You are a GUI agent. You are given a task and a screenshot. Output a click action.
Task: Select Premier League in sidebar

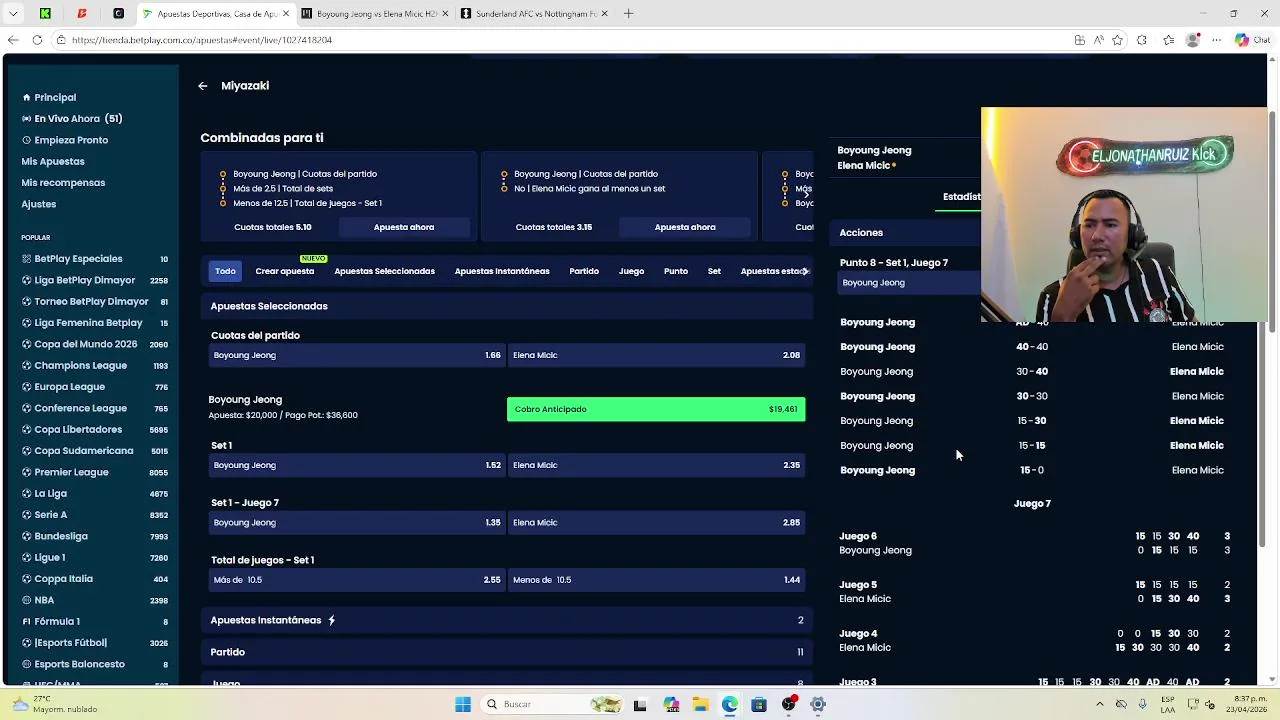[95, 472]
